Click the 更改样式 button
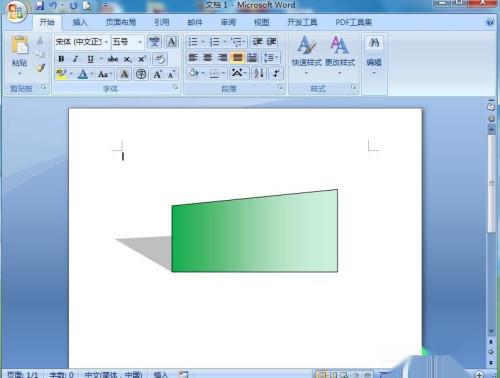500x378 pixels. (340, 52)
